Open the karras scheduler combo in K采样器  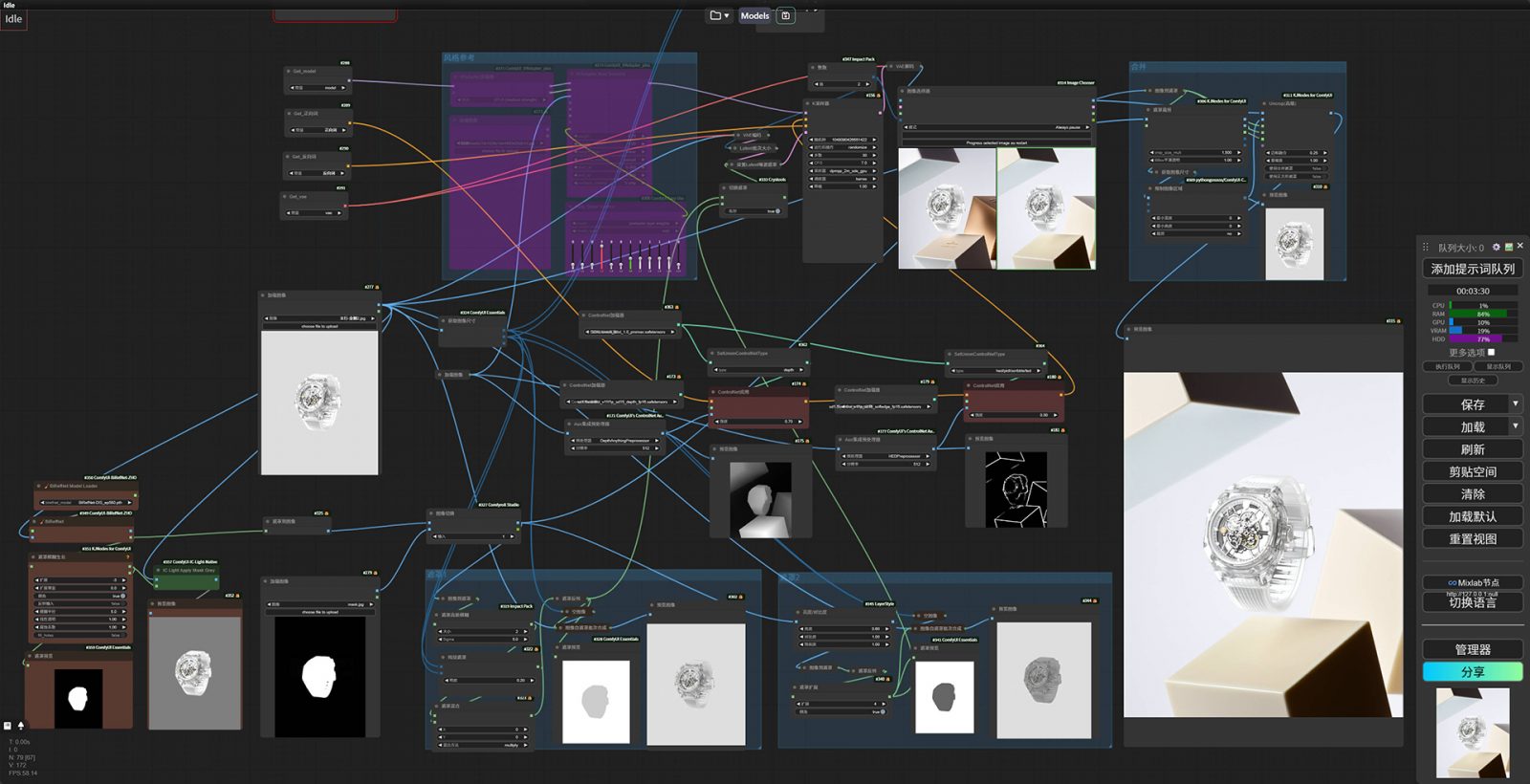pos(841,179)
